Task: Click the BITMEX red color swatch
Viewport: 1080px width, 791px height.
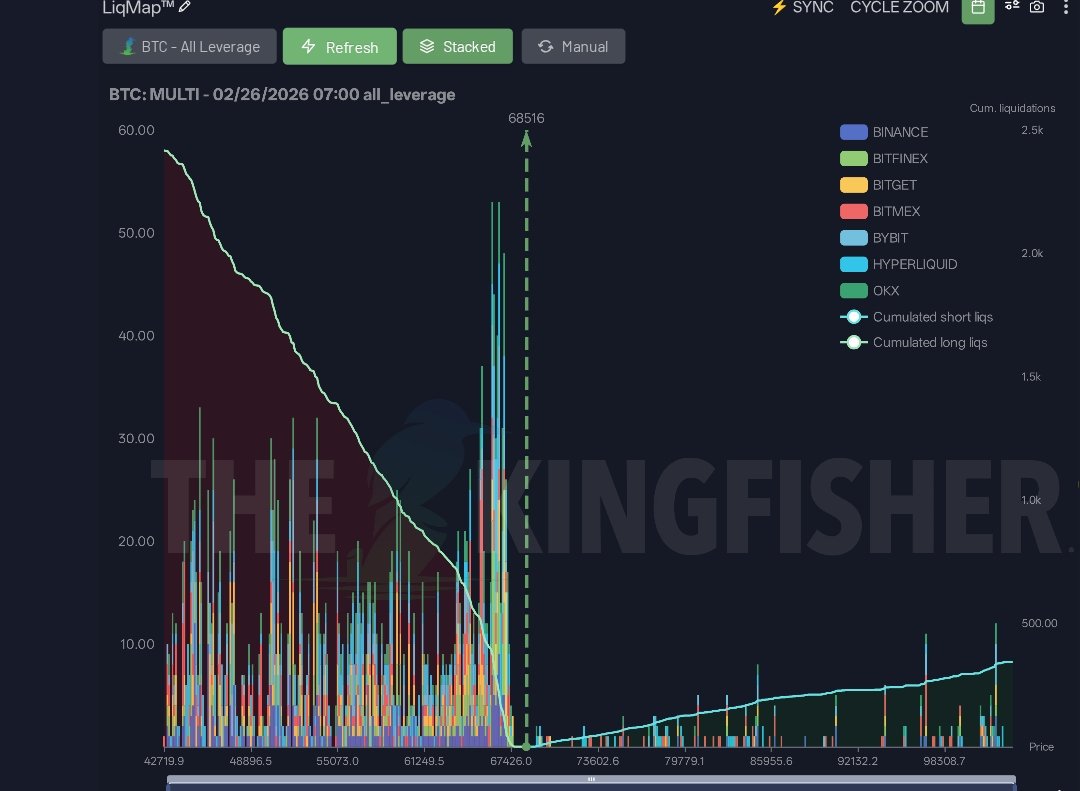Action: click(853, 211)
